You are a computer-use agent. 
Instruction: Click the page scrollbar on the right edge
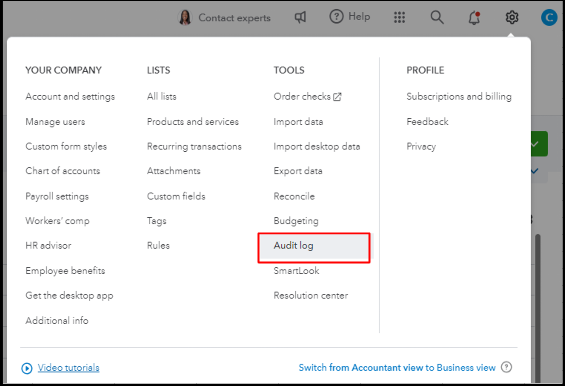pos(538,308)
